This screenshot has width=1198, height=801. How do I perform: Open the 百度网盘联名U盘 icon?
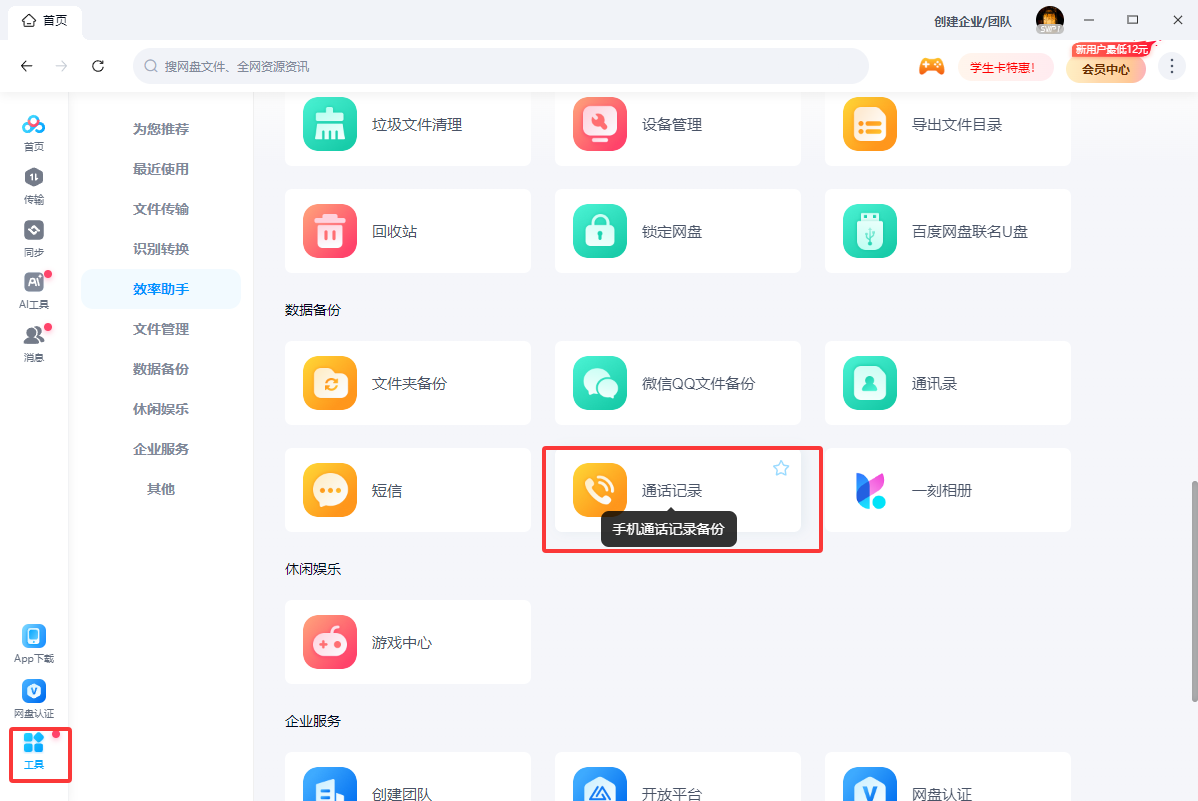tap(869, 231)
